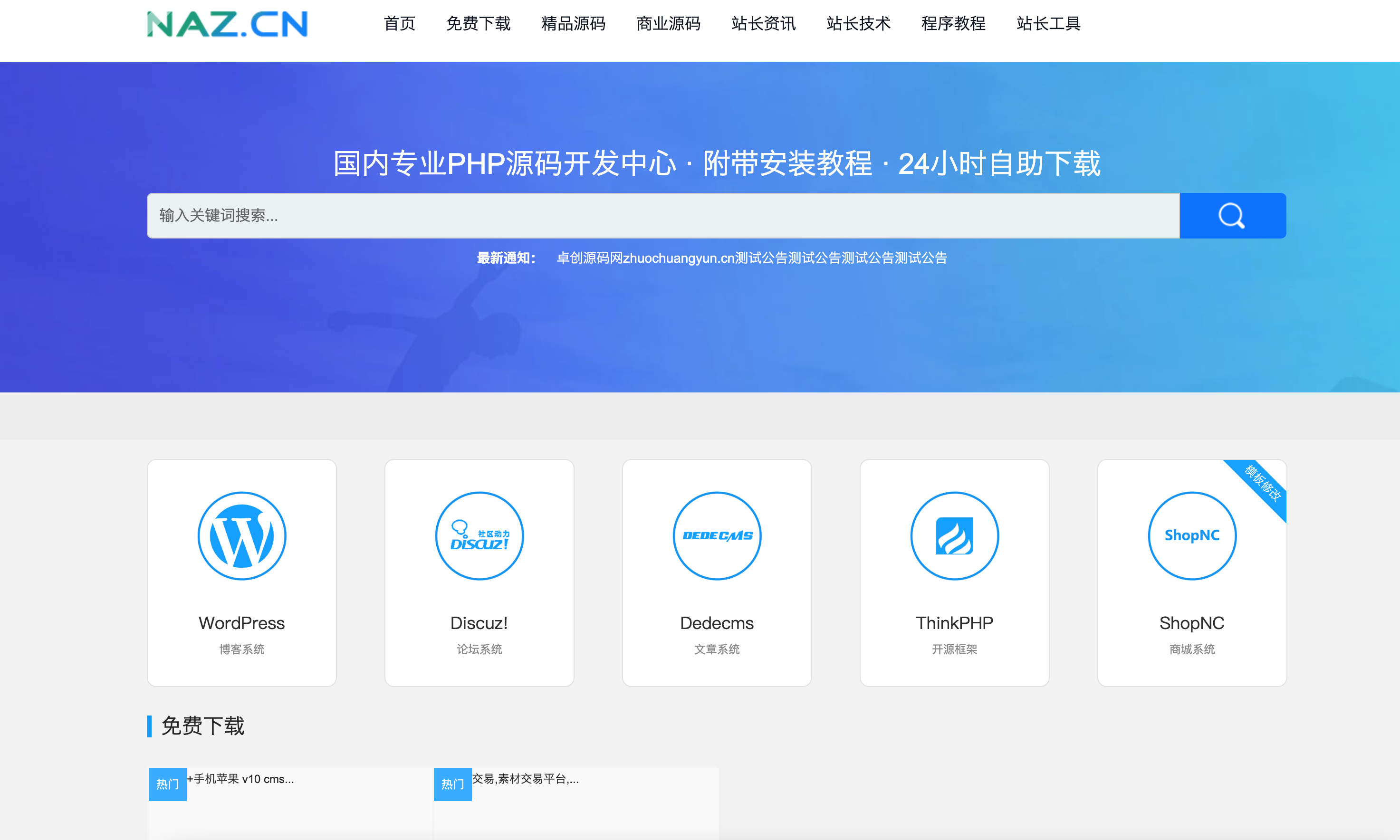Screen dimensions: 1400x840
Task: Open the ThinkPHP flame logo icon
Action: [954, 535]
